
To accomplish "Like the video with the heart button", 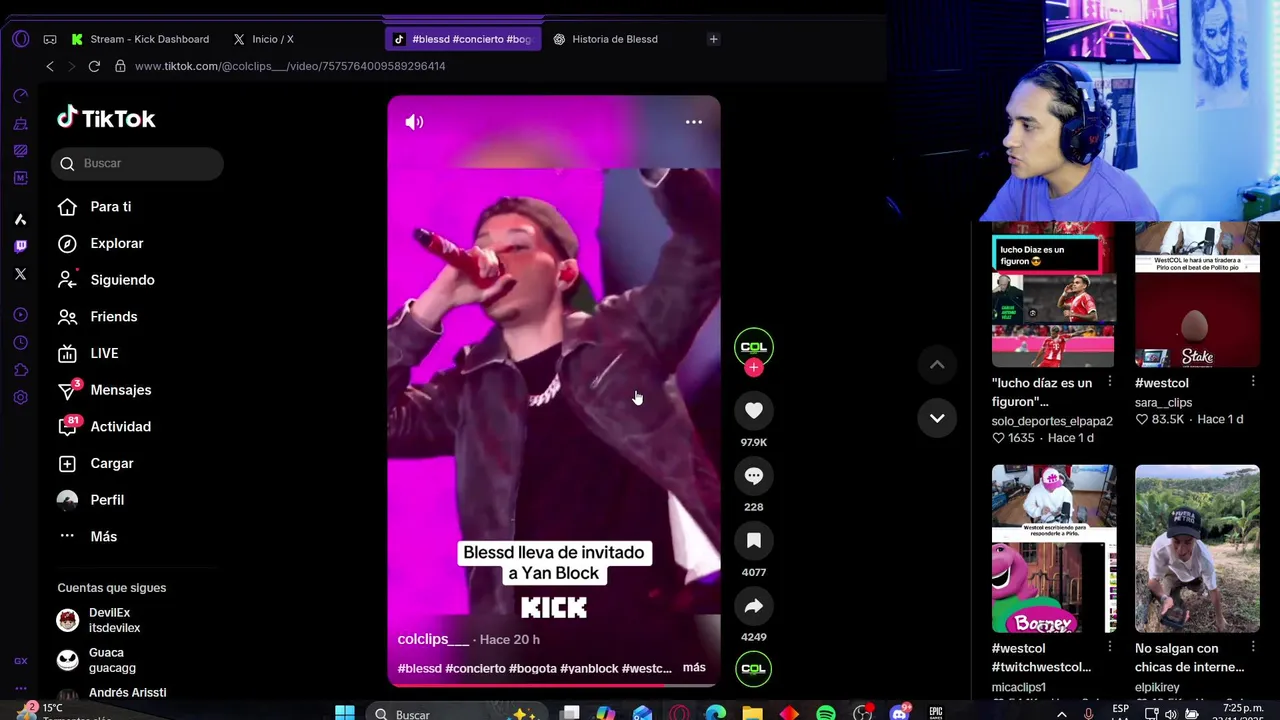I will point(754,411).
